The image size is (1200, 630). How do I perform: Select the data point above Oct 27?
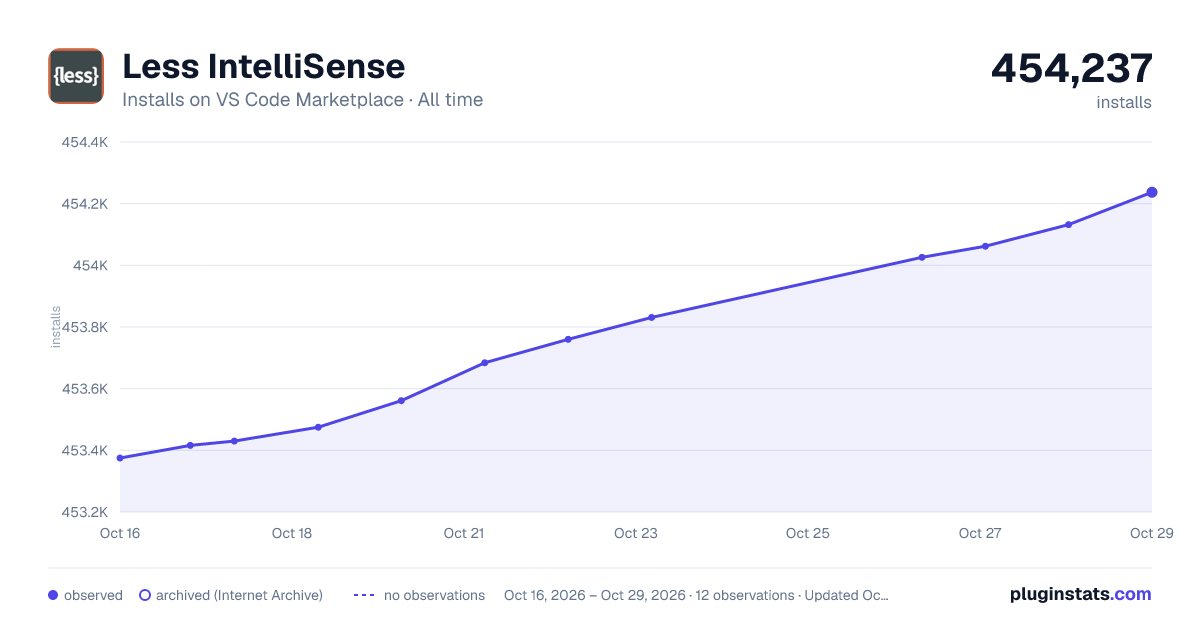point(986,246)
